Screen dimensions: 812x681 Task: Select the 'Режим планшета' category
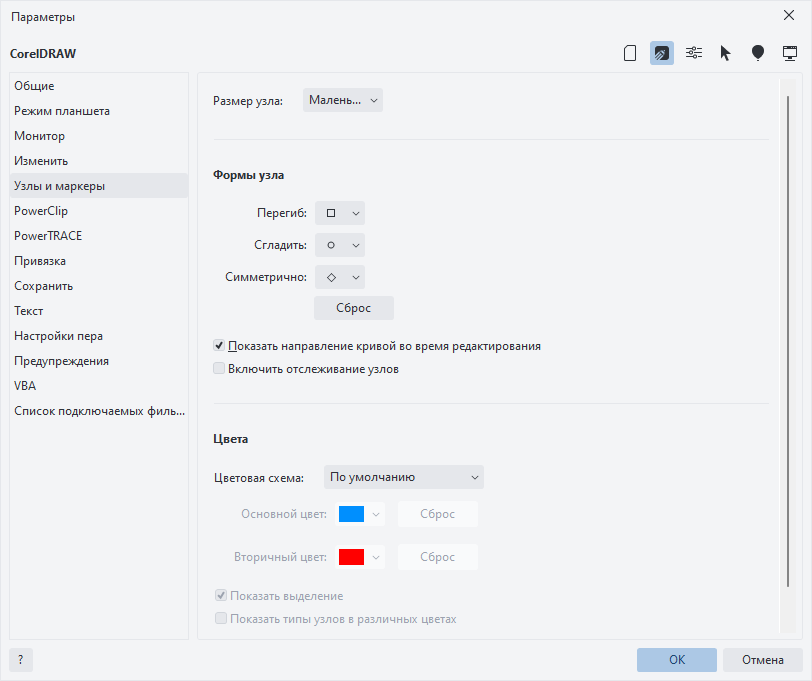(x=99, y=111)
